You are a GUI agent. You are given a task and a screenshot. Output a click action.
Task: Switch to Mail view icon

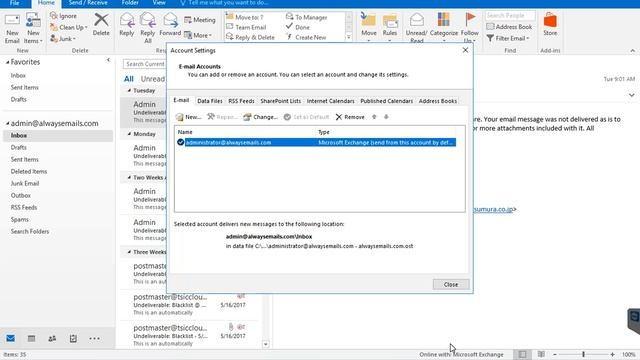(x=11, y=338)
